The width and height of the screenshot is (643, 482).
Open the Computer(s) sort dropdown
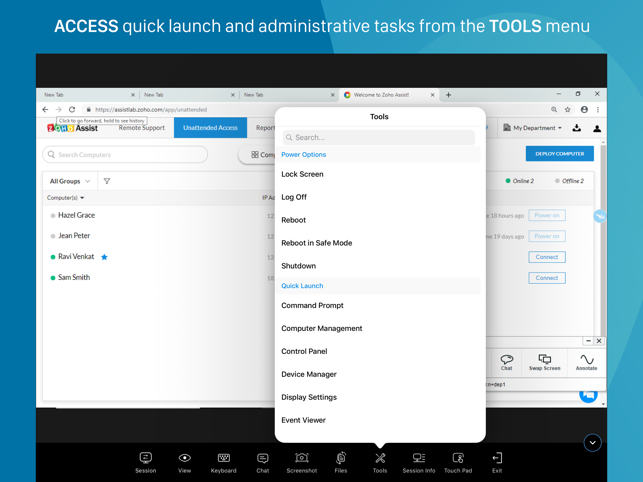(66, 198)
